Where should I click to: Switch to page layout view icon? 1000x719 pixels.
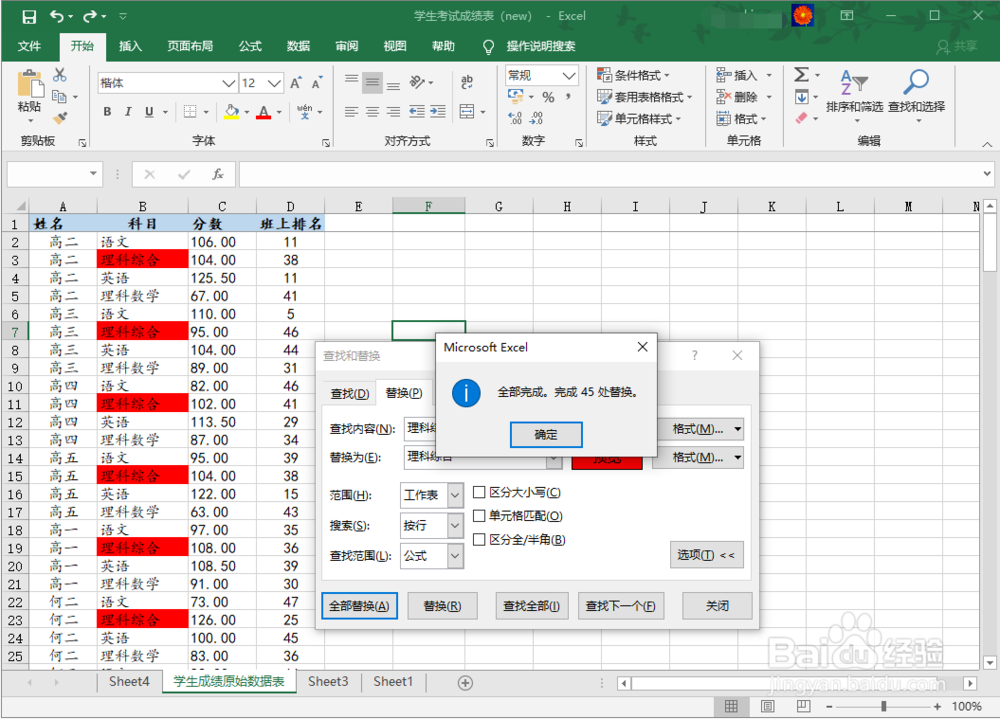pos(768,706)
